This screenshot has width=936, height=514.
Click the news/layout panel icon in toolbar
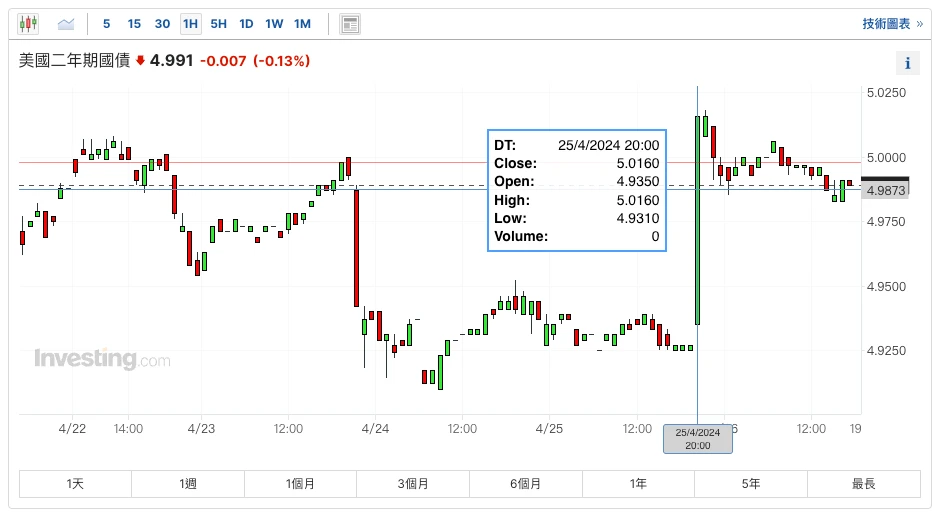coord(349,23)
